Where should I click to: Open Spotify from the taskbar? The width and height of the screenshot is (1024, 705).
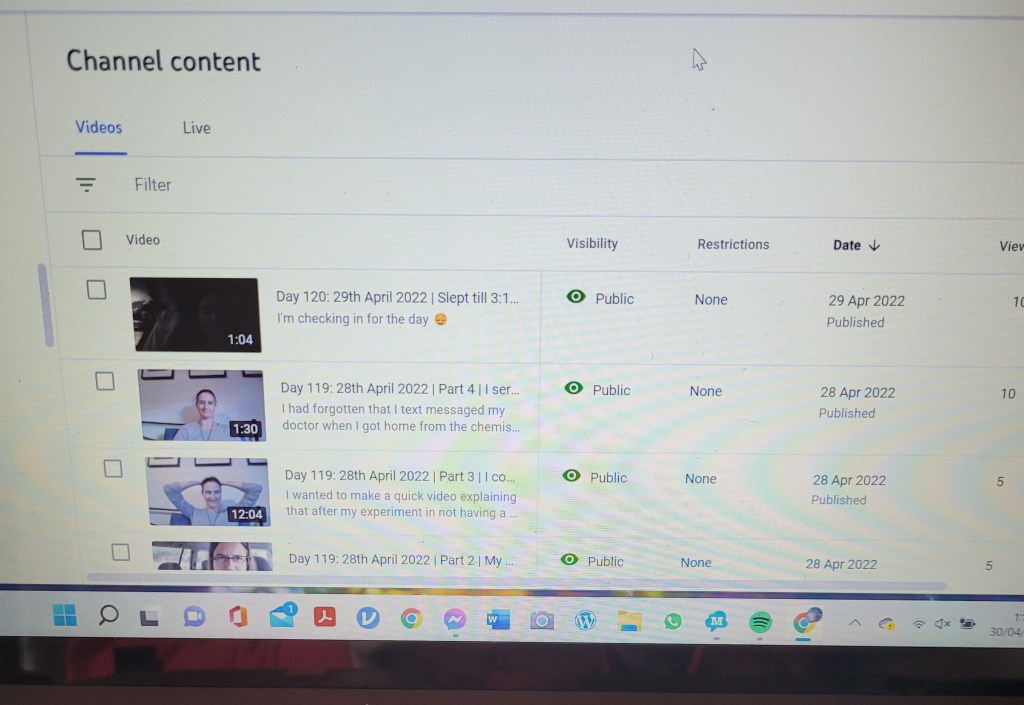[760, 621]
